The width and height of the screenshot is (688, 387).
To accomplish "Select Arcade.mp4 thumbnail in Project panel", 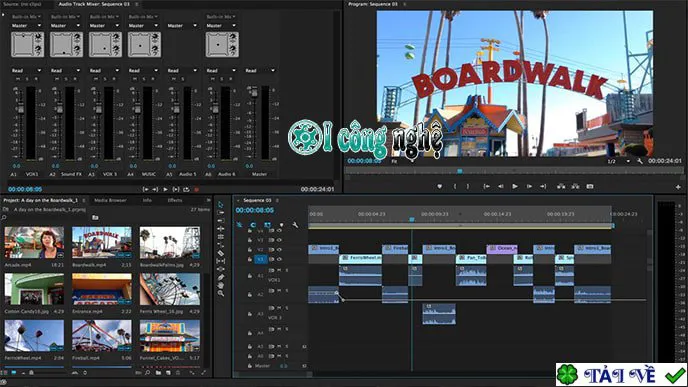I will click(34, 242).
